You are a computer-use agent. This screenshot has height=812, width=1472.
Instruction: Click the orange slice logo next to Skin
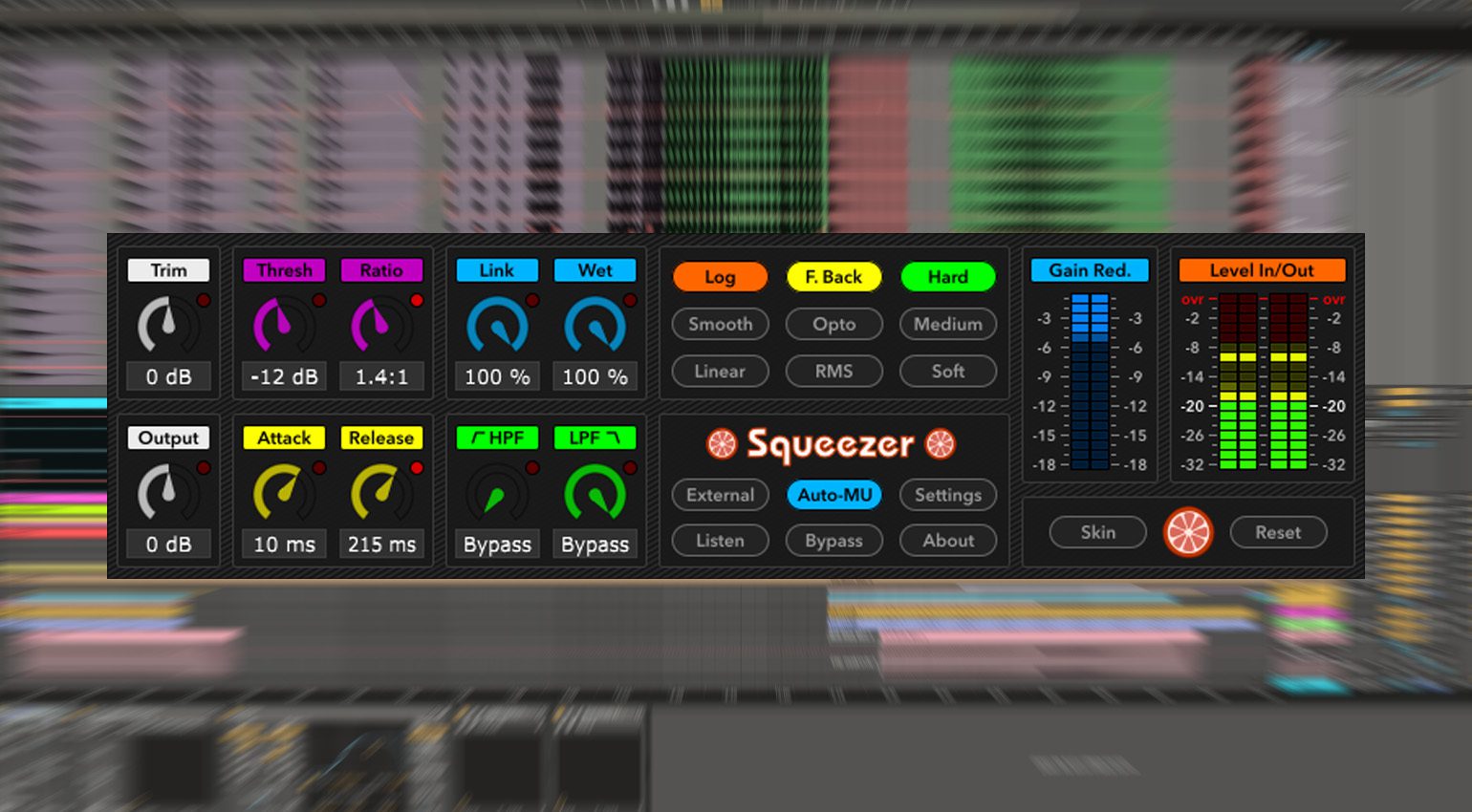1188,532
